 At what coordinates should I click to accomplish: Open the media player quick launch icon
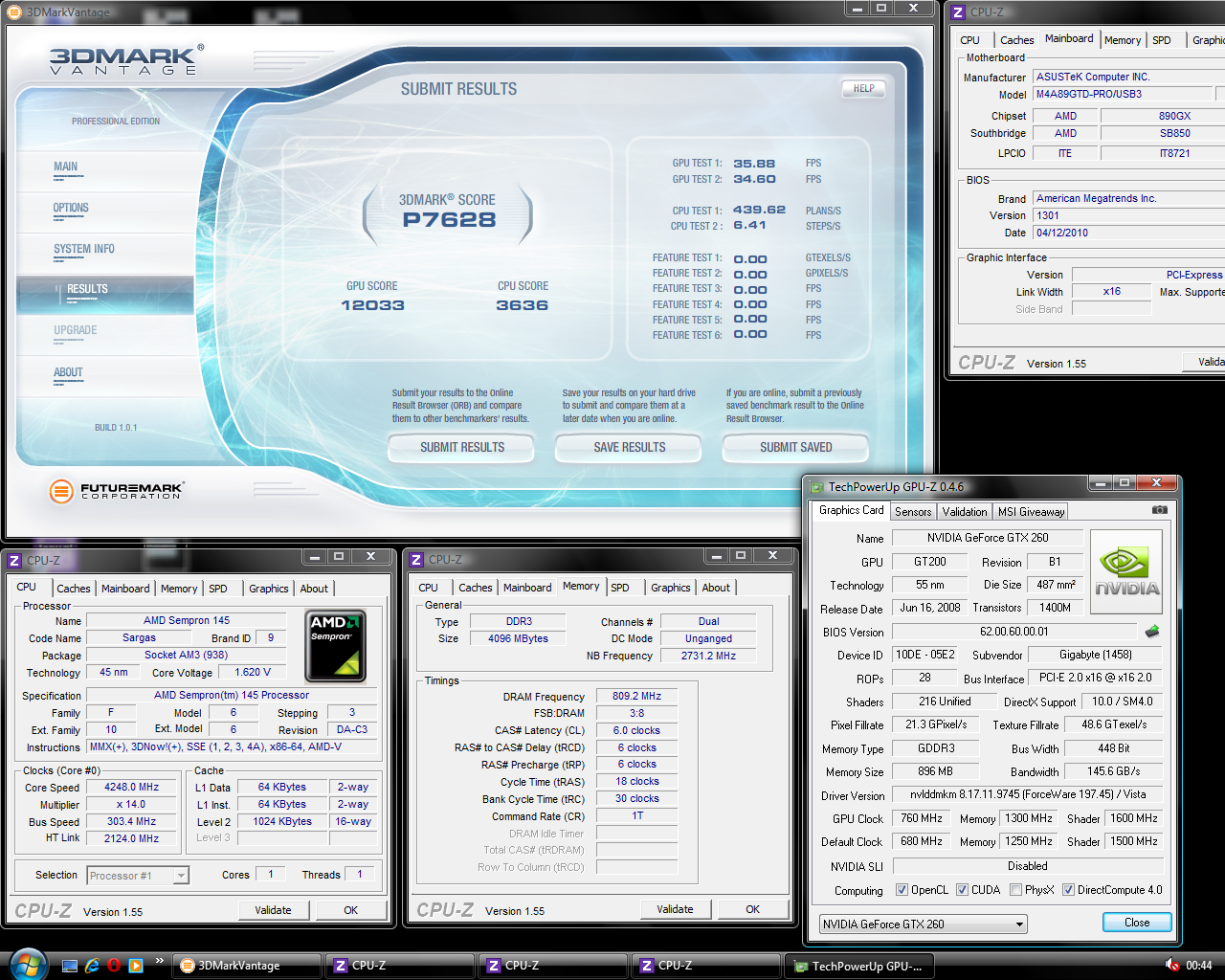point(136,966)
